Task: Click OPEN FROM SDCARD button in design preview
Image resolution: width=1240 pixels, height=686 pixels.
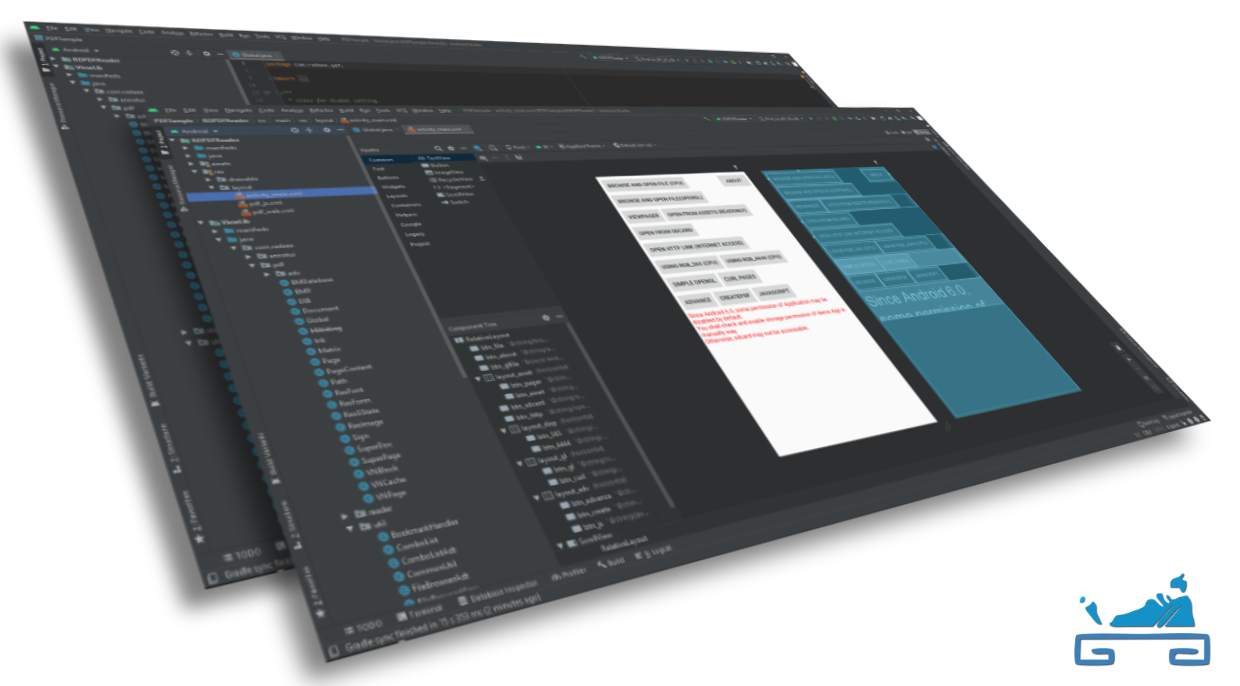Action: tap(666, 231)
